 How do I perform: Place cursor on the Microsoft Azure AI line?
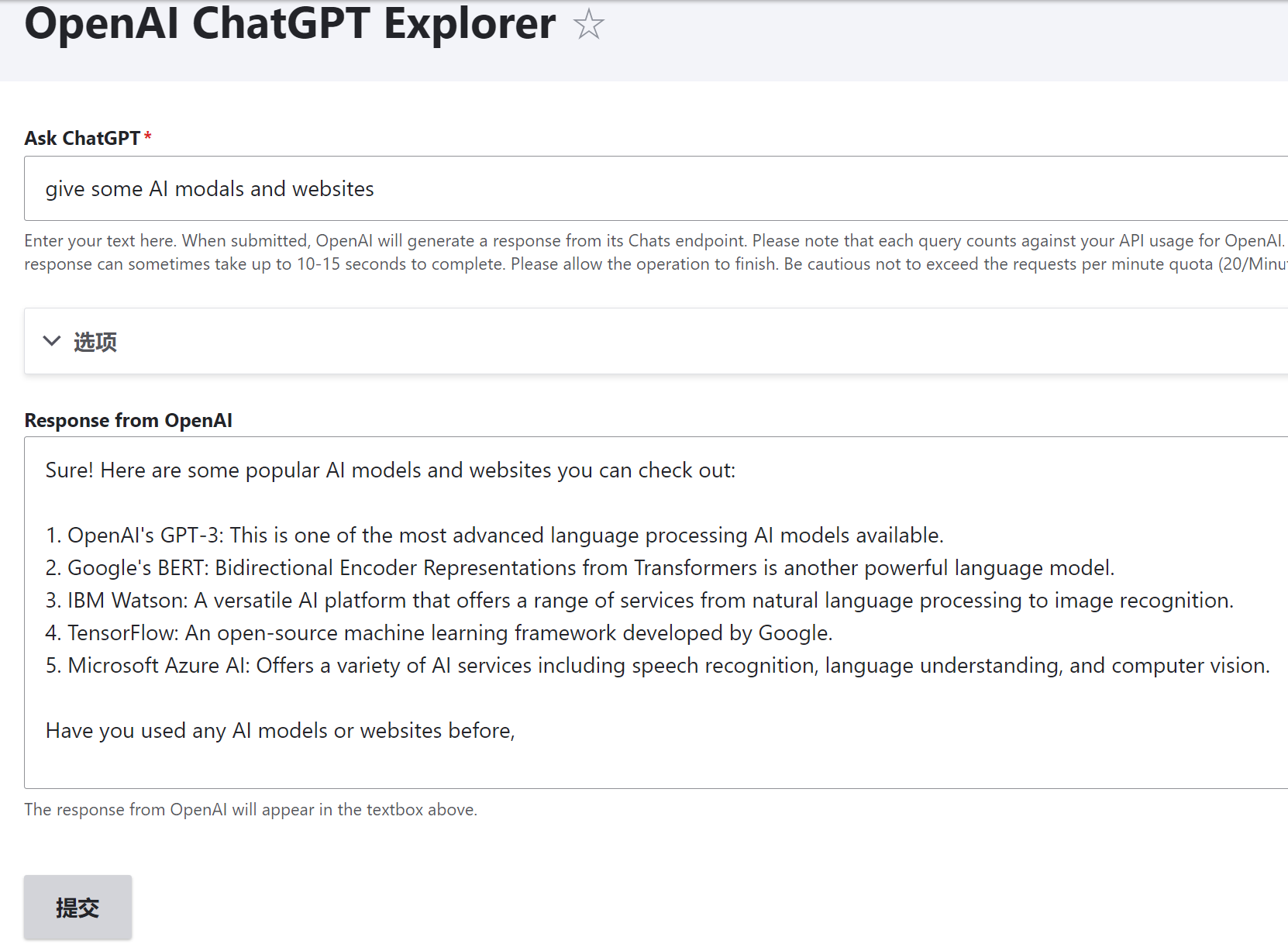(658, 666)
